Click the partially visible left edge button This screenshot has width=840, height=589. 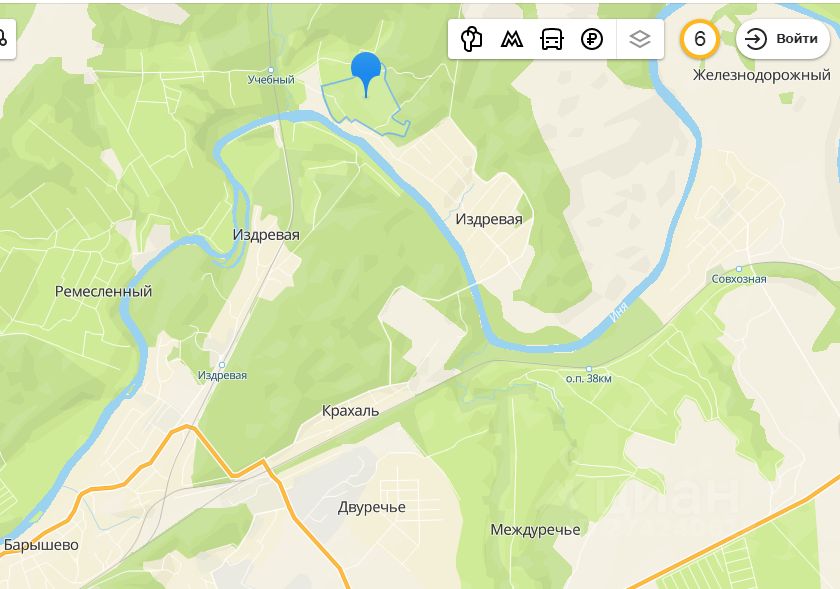point(6,39)
